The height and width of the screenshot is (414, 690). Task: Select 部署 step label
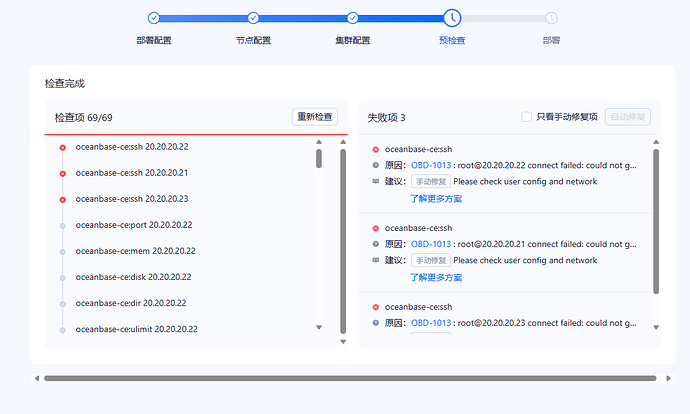coord(551,40)
